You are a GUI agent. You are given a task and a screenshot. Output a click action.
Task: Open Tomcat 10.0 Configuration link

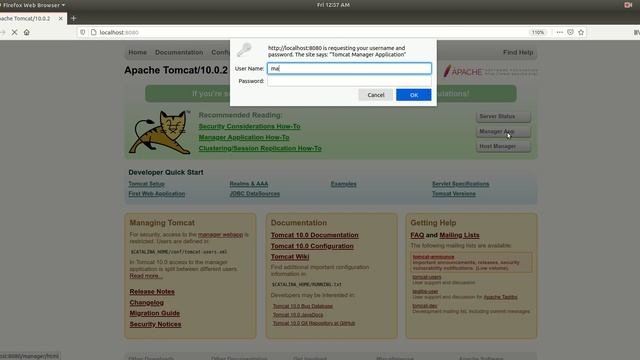(x=312, y=246)
